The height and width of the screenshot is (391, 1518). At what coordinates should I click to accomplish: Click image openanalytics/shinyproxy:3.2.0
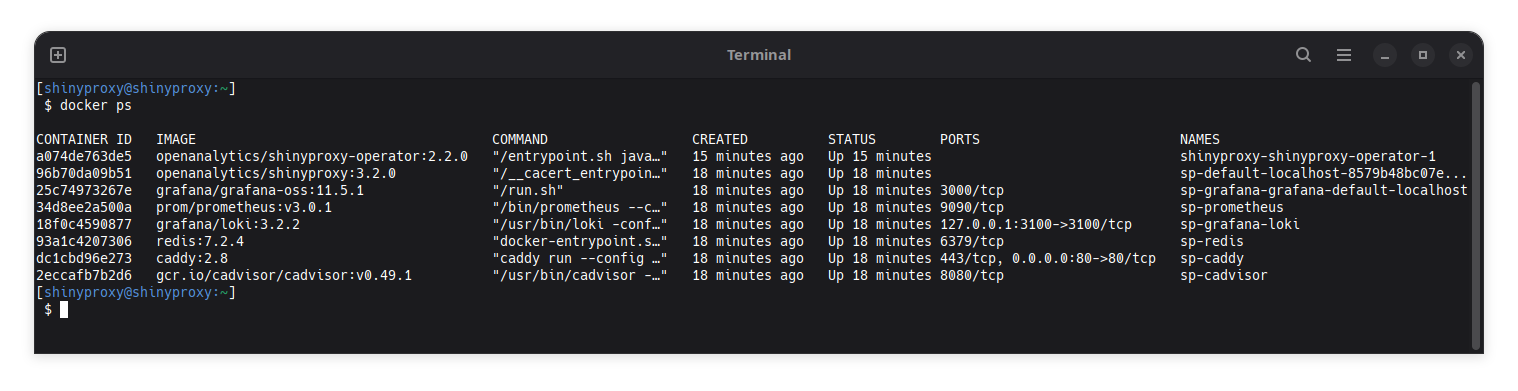(x=276, y=173)
